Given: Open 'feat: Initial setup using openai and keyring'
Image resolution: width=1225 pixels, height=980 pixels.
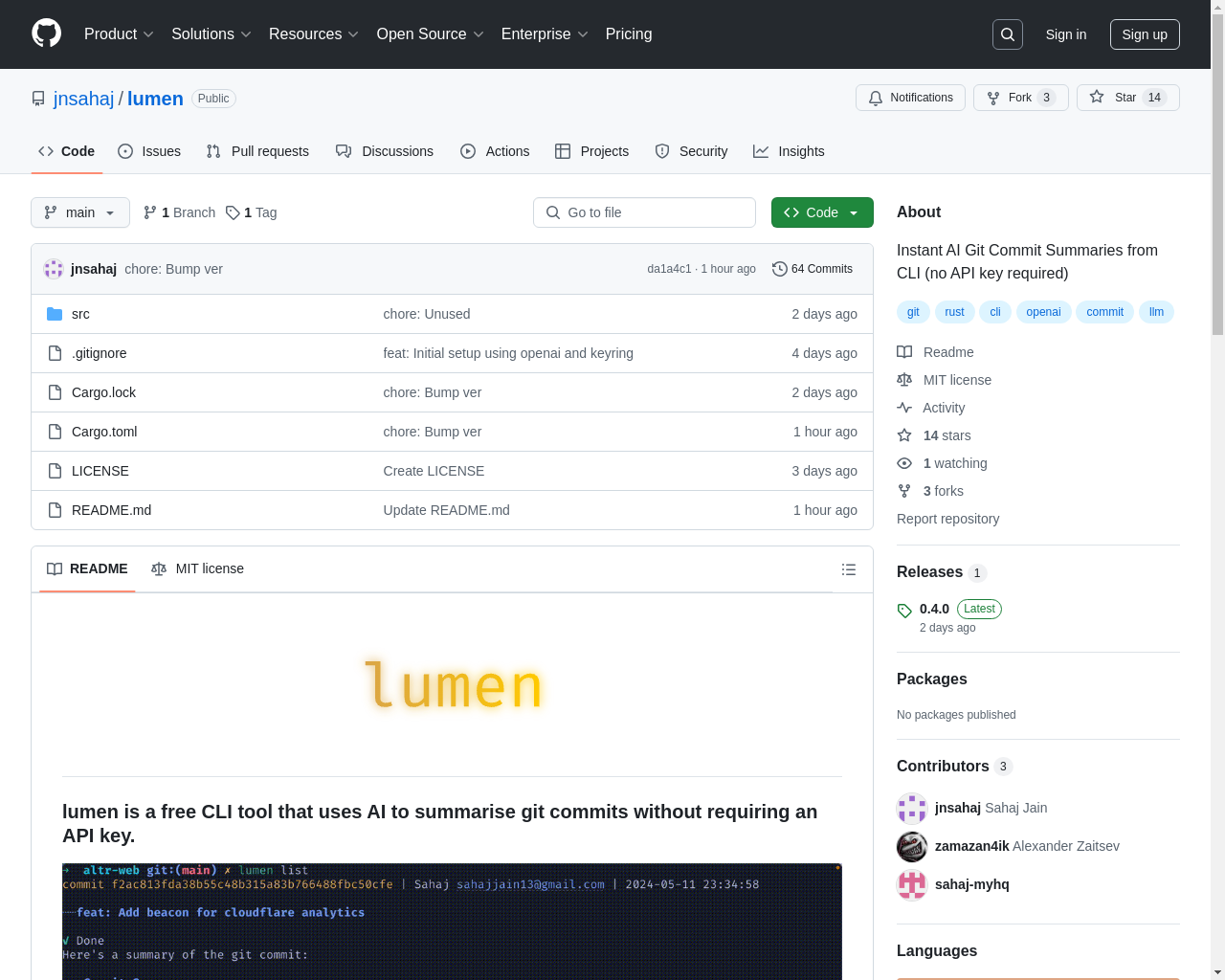Looking at the screenshot, I should click(x=508, y=353).
